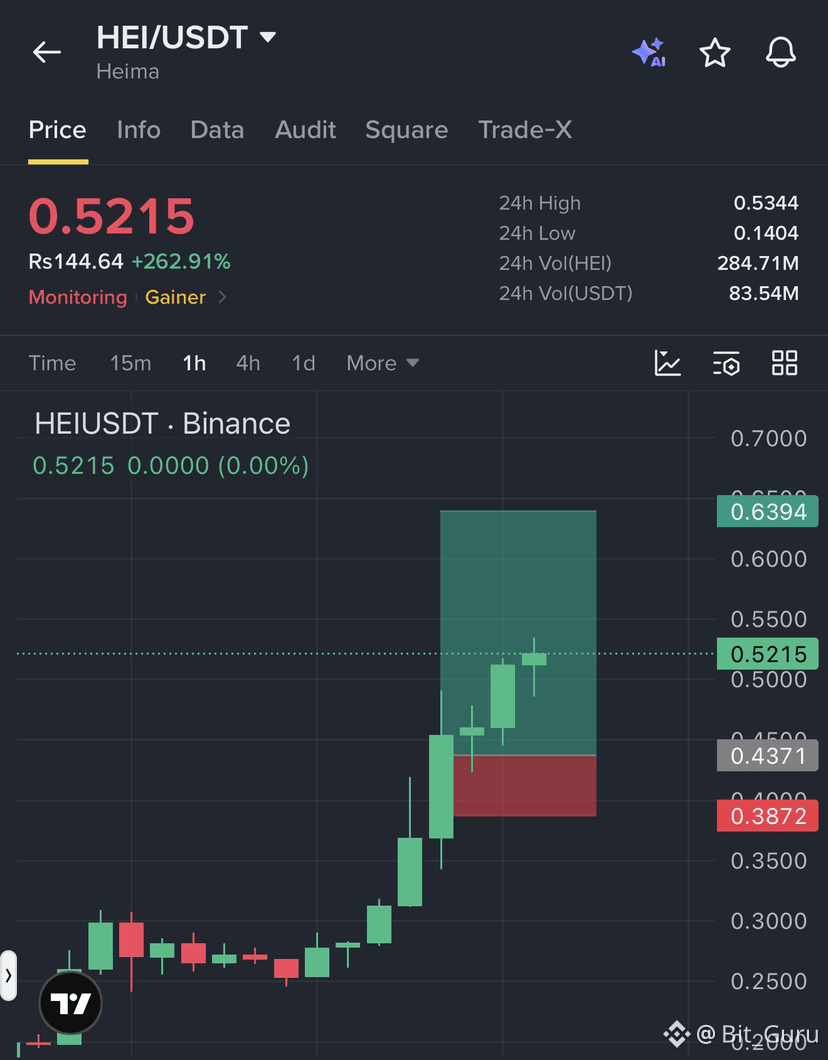The image size is (828, 1060).
Task: Click the HEIUSDT · Binance chart title
Action: click(162, 424)
